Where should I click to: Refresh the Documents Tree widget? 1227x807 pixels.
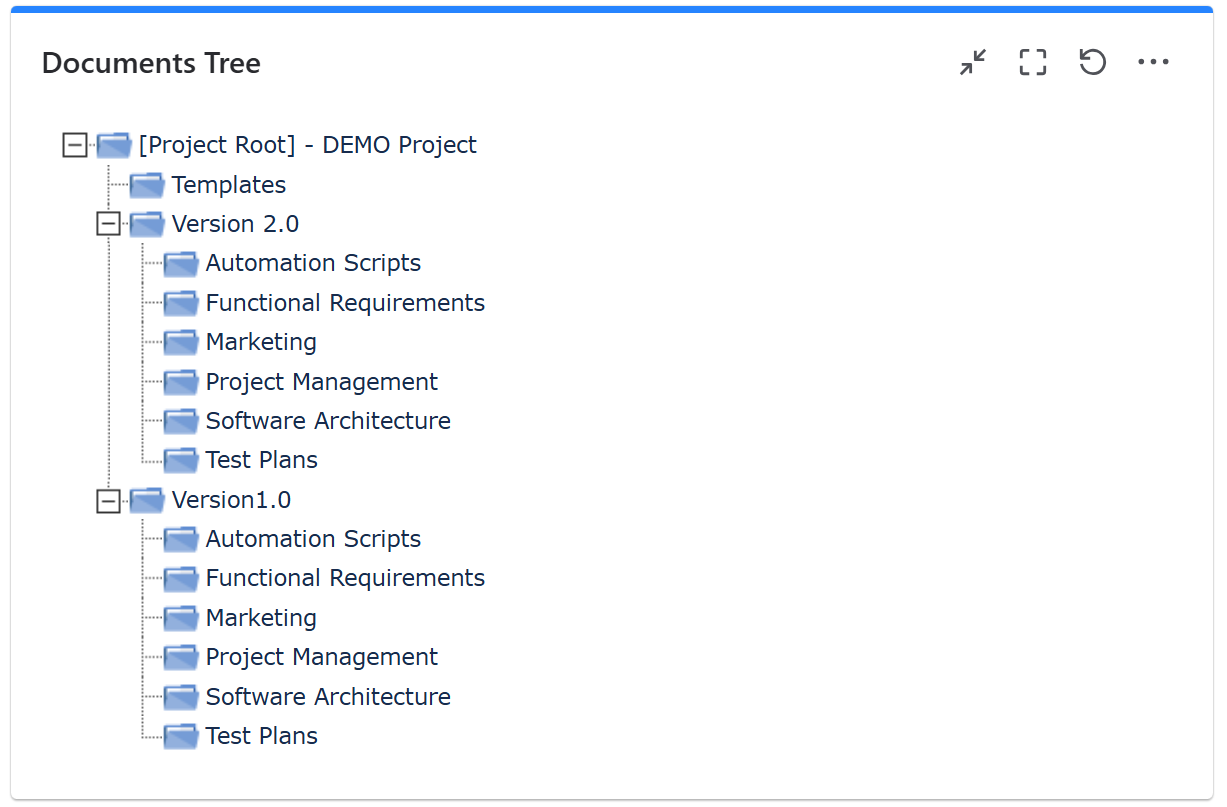click(x=1092, y=63)
